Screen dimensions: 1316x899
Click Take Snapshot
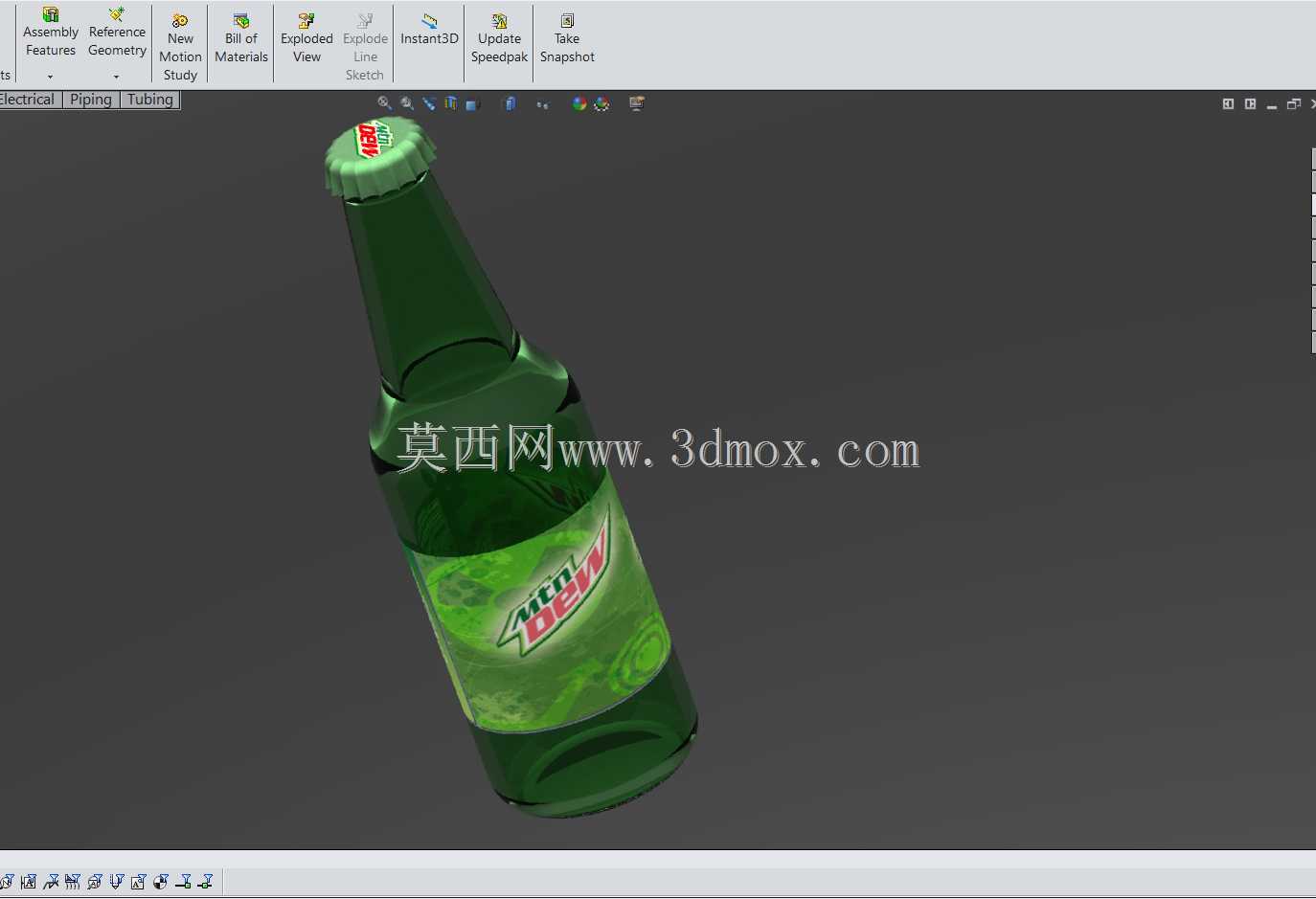click(567, 38)
